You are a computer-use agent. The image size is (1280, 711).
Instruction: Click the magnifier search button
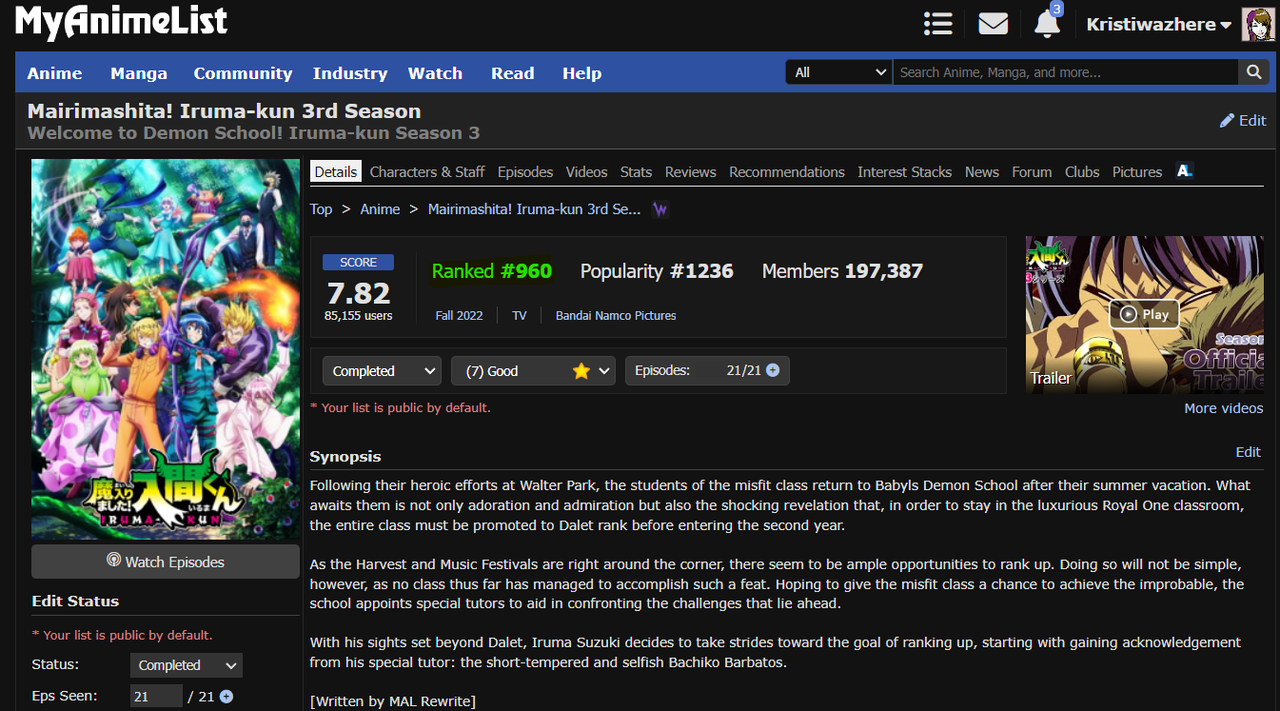pyautogui.click(x=1253, y=72)
